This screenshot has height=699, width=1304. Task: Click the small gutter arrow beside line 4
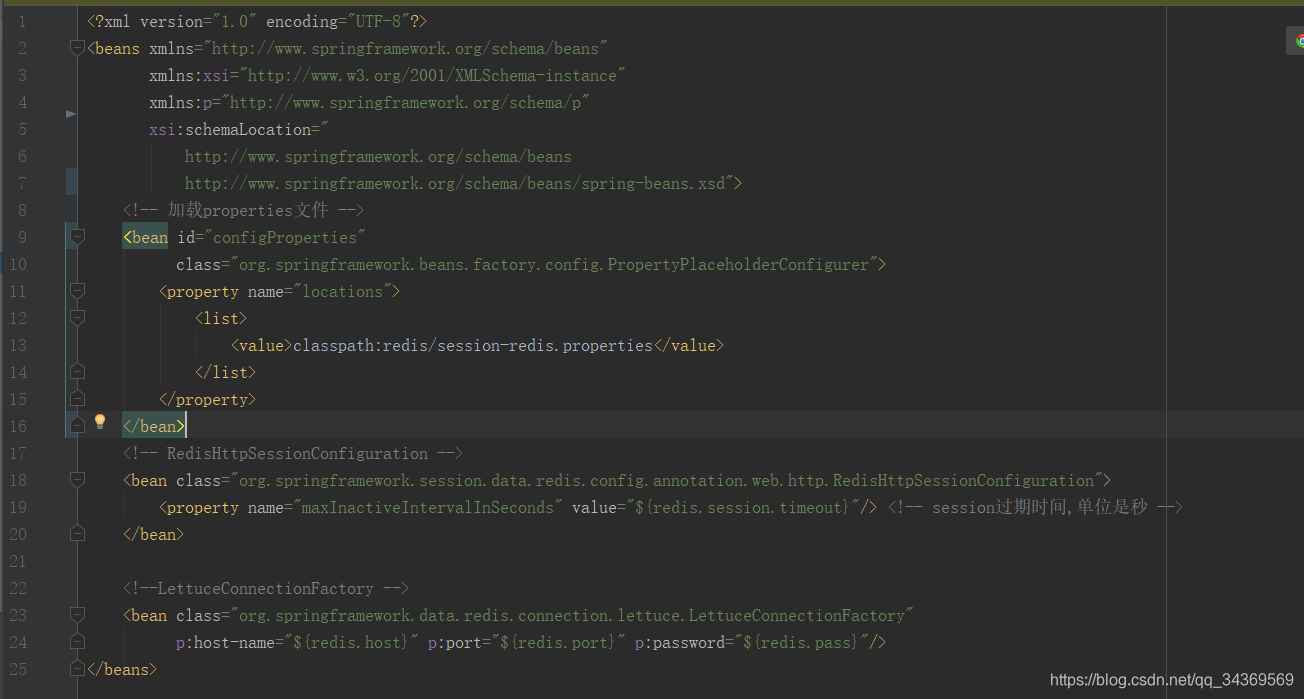click(x=71, y=114)
